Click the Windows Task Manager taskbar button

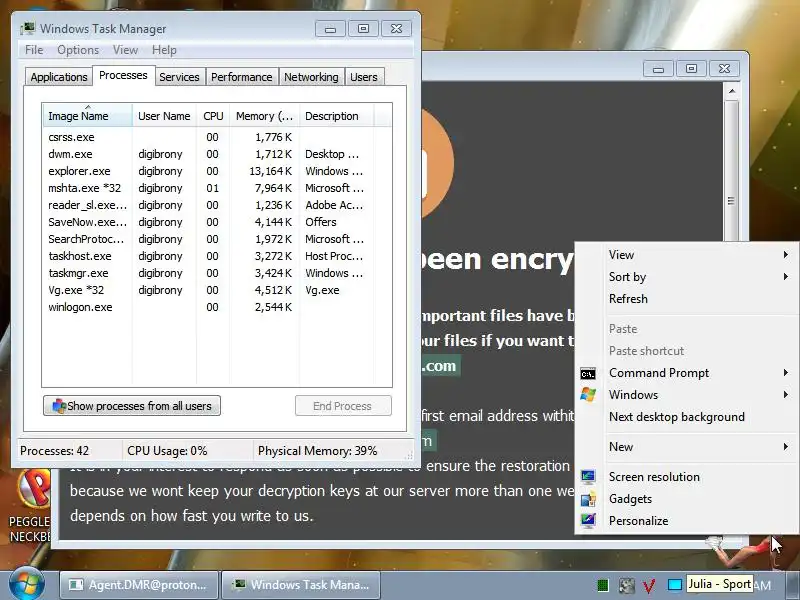(x=301, y=585)
